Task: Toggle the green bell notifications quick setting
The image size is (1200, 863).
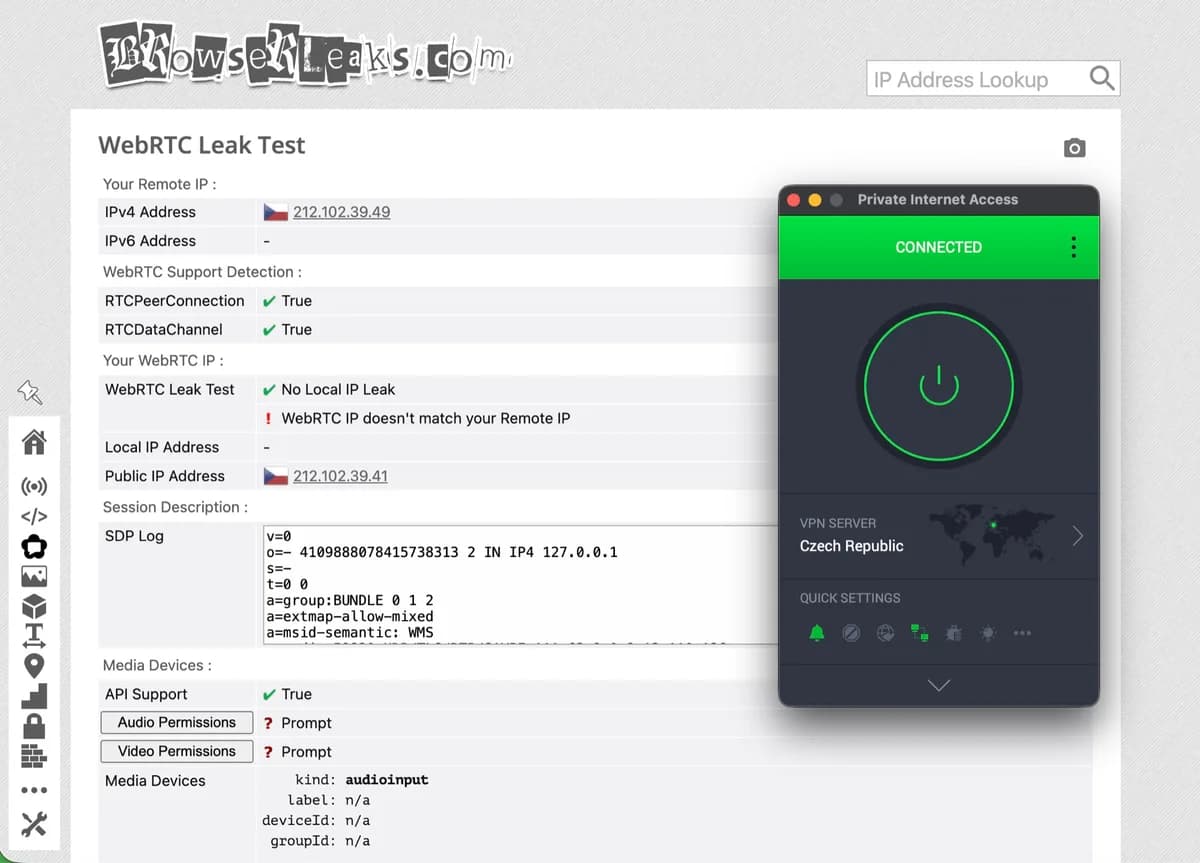Action: [x=817, y=633]
